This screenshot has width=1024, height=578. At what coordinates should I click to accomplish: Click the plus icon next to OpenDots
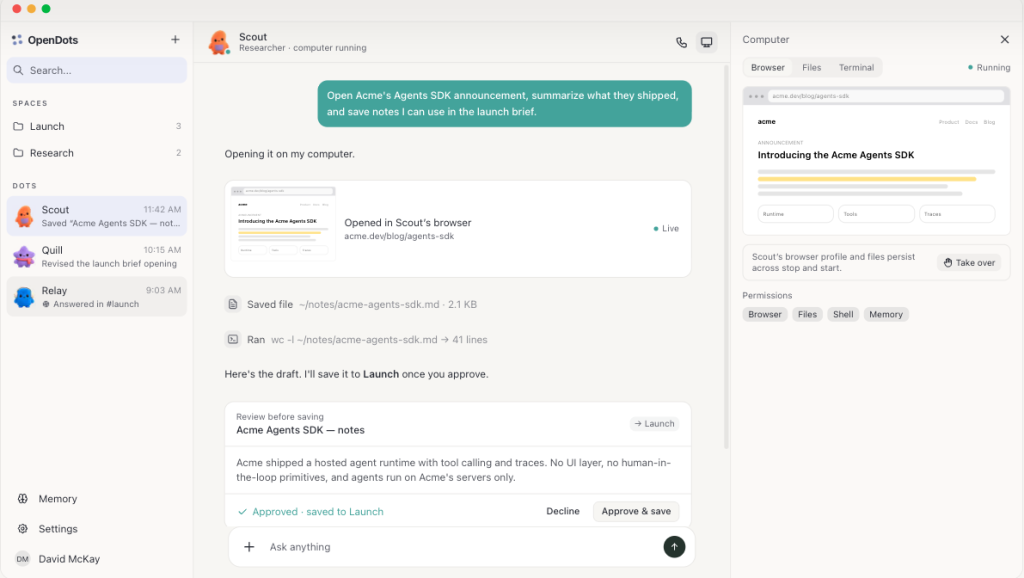point(175,40)
